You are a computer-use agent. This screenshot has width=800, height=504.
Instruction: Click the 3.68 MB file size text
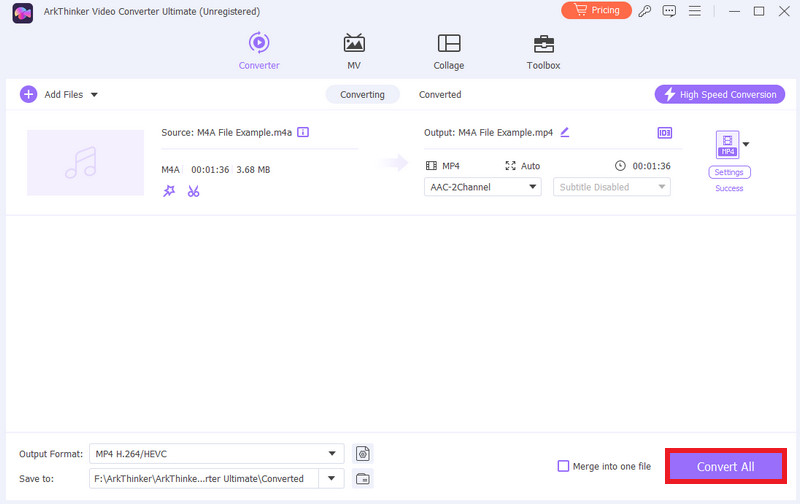(253, 169)
